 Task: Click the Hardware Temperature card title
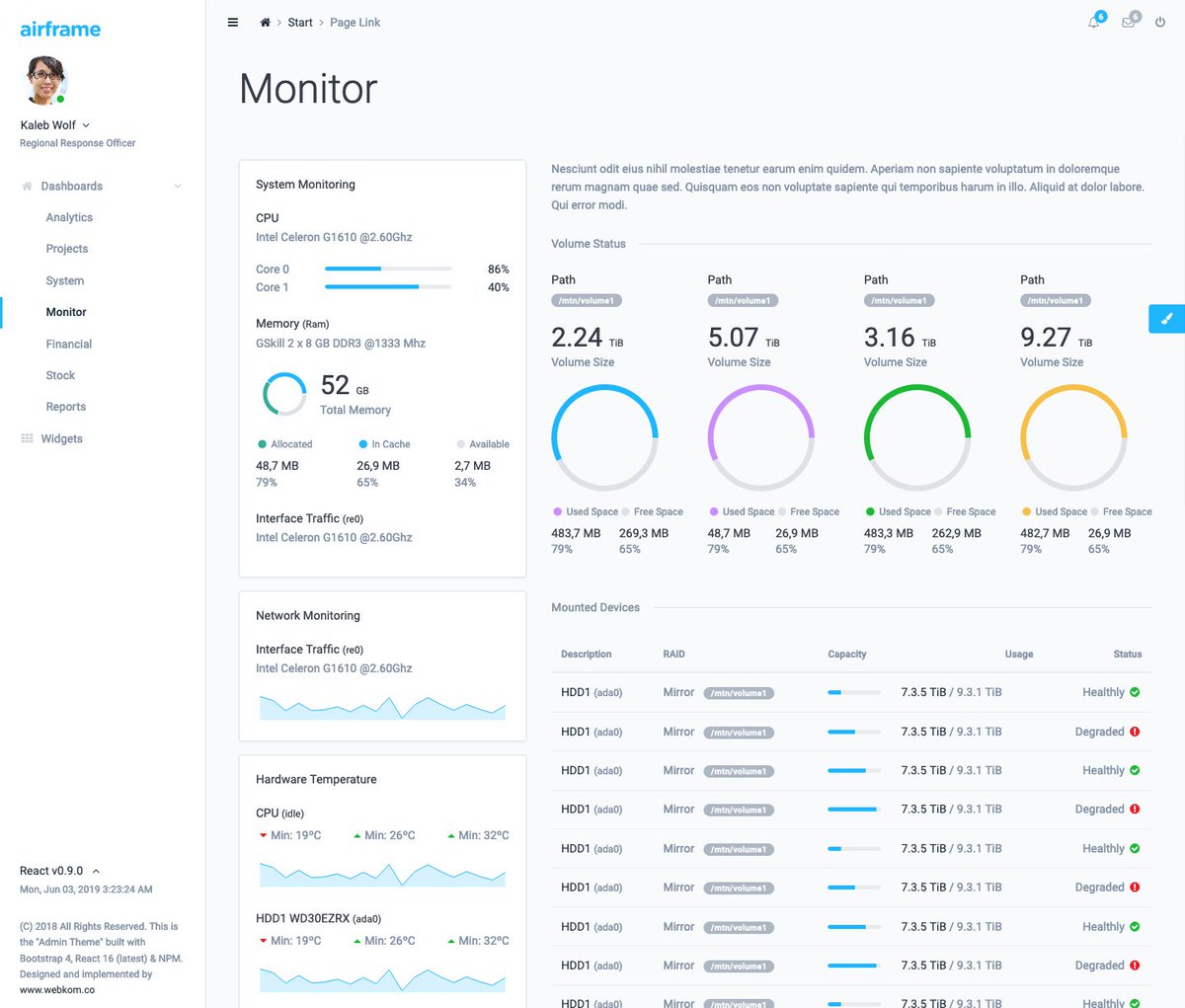316,779
